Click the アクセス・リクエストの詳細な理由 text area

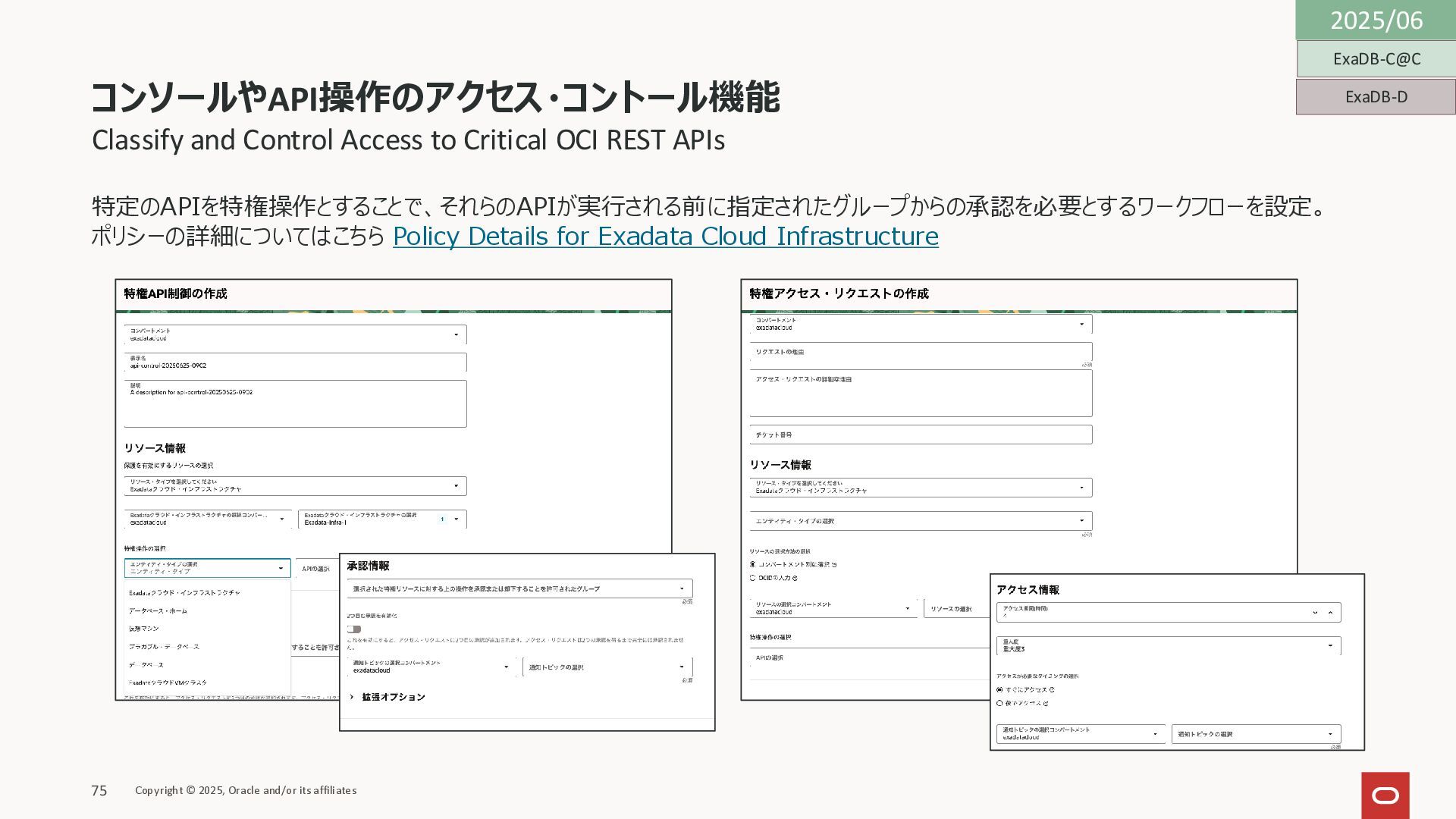[x=921, y=394]
